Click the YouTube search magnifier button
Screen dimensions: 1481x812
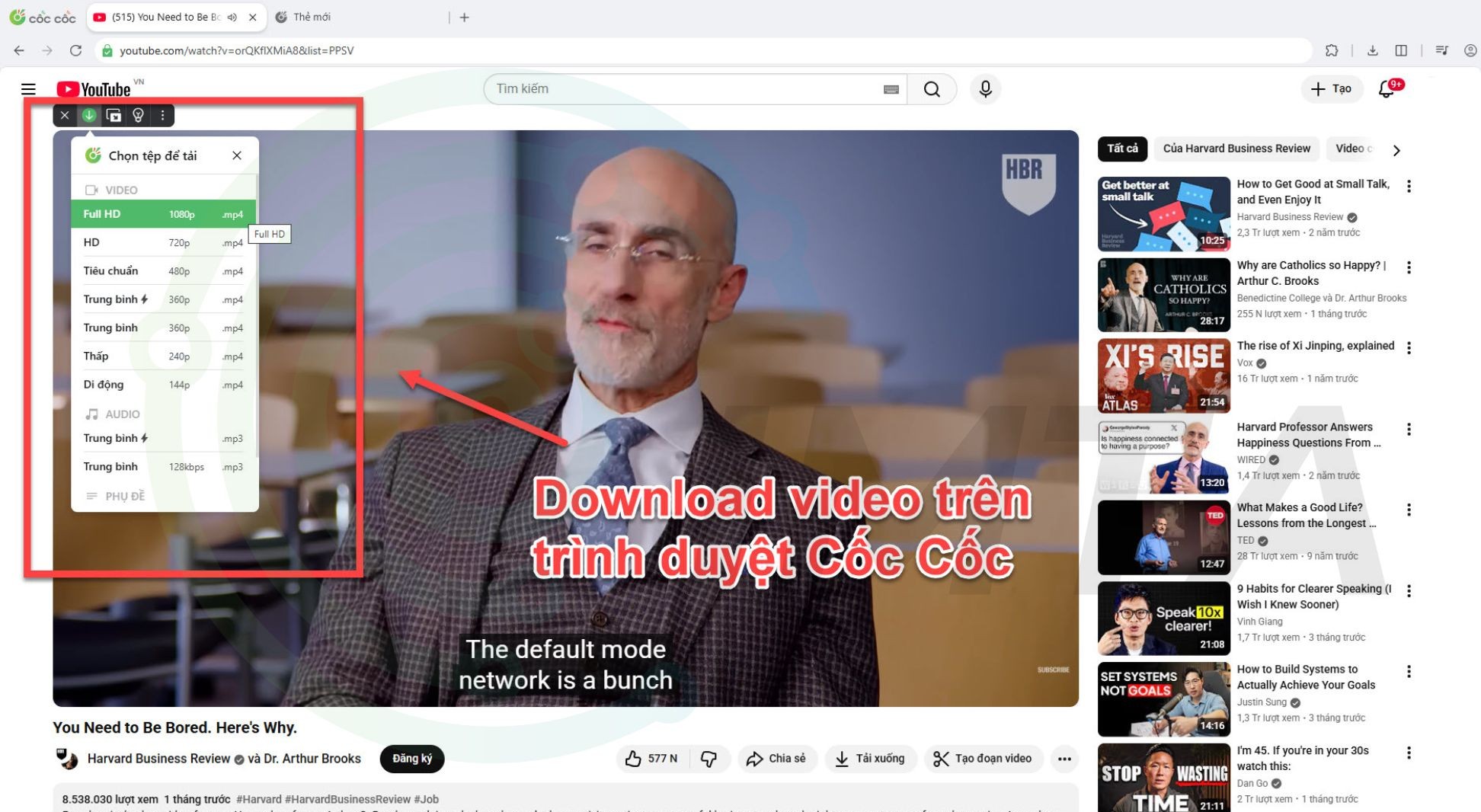(931, 89)
